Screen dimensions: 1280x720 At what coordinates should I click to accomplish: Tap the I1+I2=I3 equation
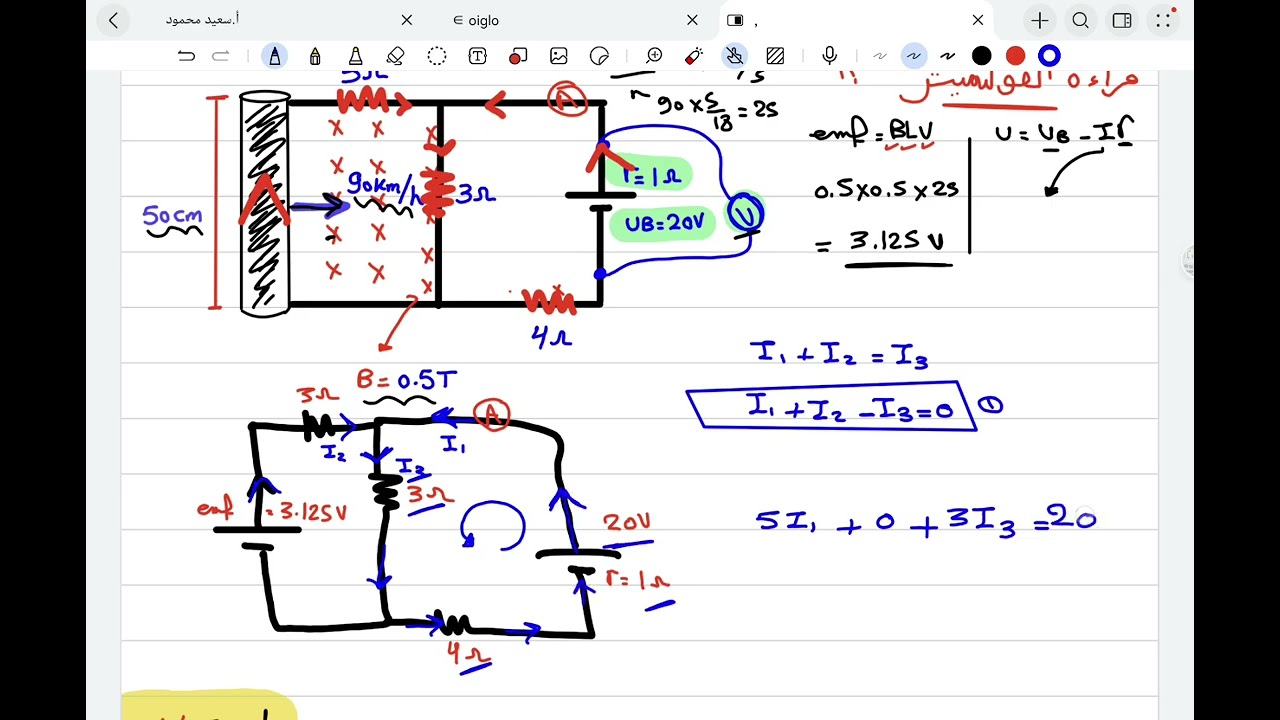tap(838, 355)
